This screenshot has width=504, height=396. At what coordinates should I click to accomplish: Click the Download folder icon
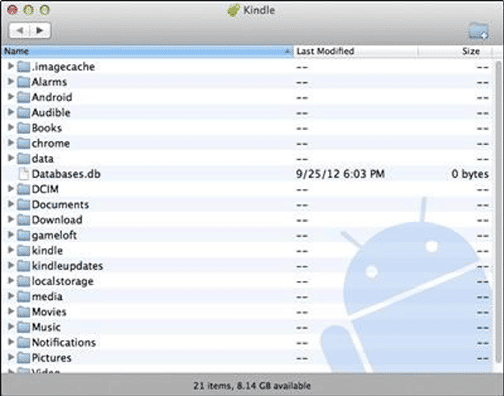coord(24,220)
